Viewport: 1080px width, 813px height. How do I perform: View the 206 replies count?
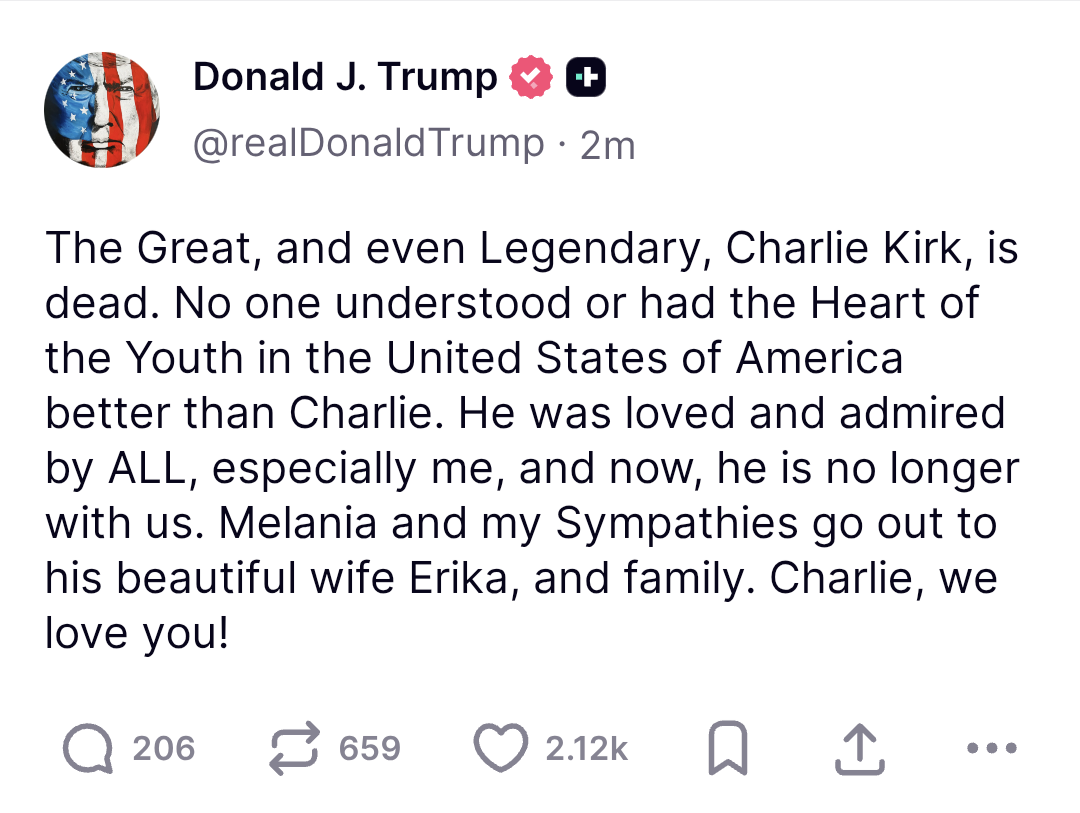164,749
